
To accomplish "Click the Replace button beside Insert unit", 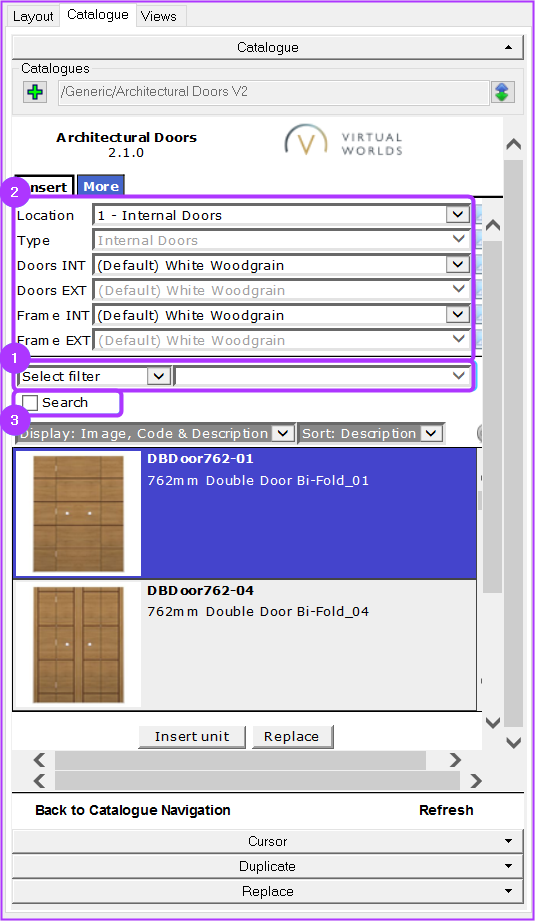I will pos(292,737).
